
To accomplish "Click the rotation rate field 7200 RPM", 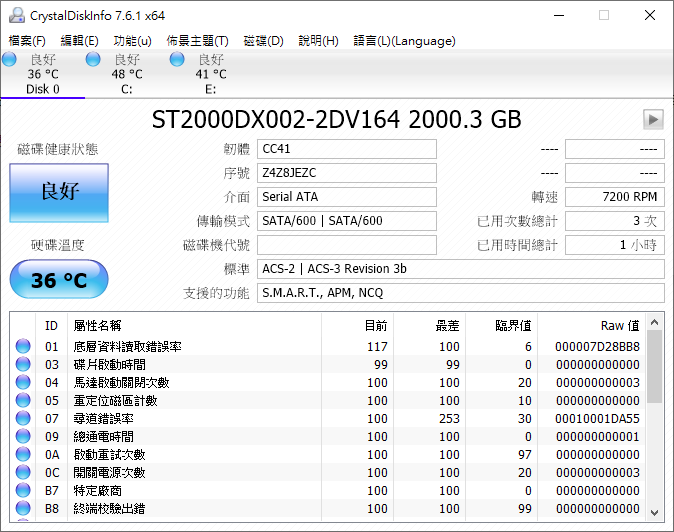I will (615, 197).
